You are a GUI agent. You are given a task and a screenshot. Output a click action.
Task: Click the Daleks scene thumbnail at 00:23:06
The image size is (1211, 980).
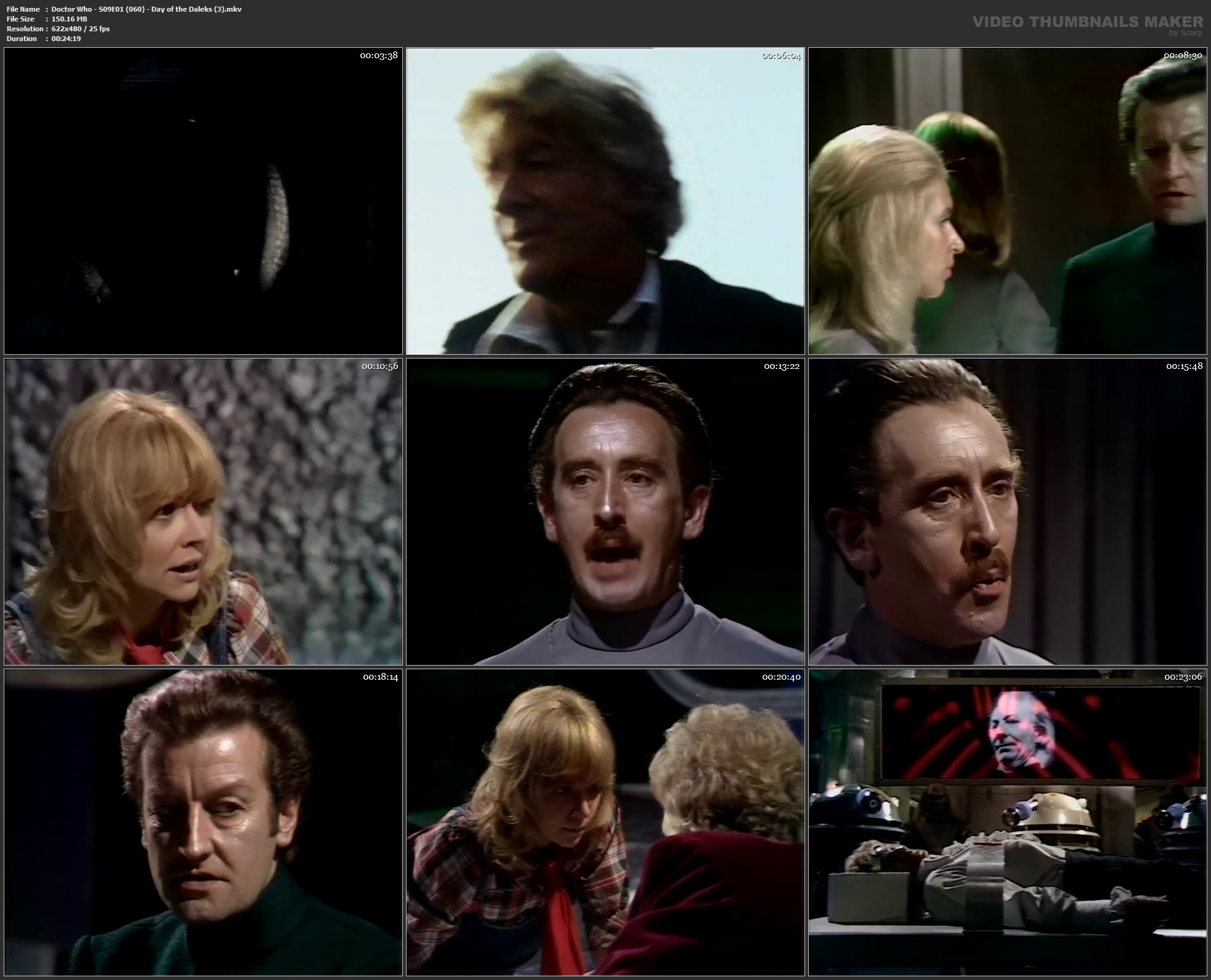tap(1007, 822)
